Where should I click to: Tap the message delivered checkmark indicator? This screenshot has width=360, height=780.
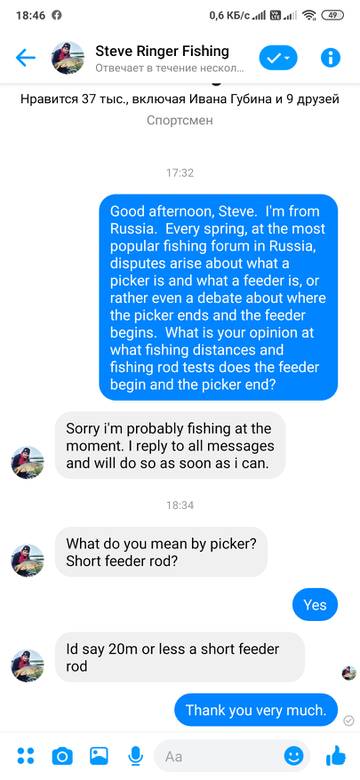tap(348, 720)
